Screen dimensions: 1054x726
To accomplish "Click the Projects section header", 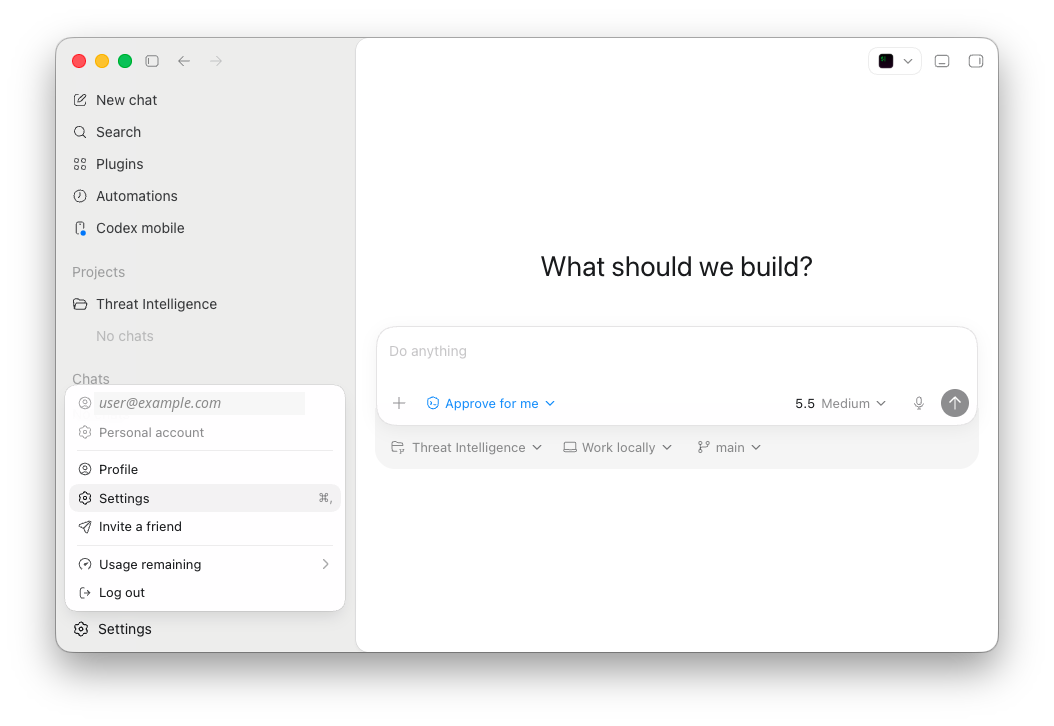I will [x=99, y=272].
